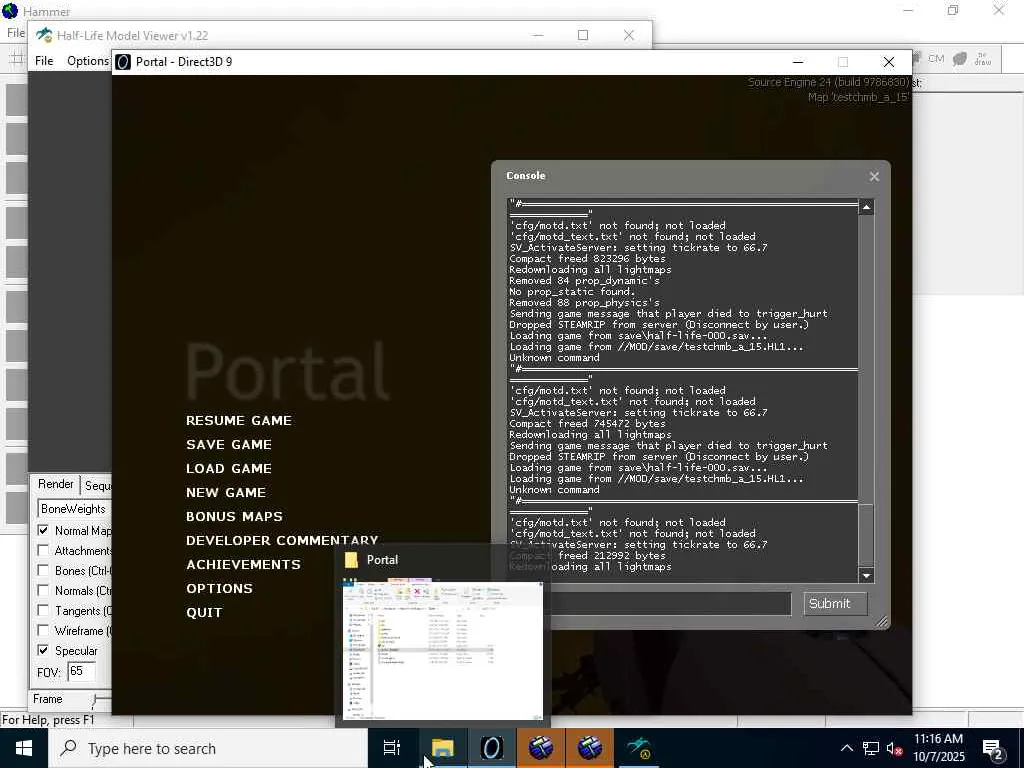
Task: Click console scrollbar down arrow
Action: pos(866,575)
